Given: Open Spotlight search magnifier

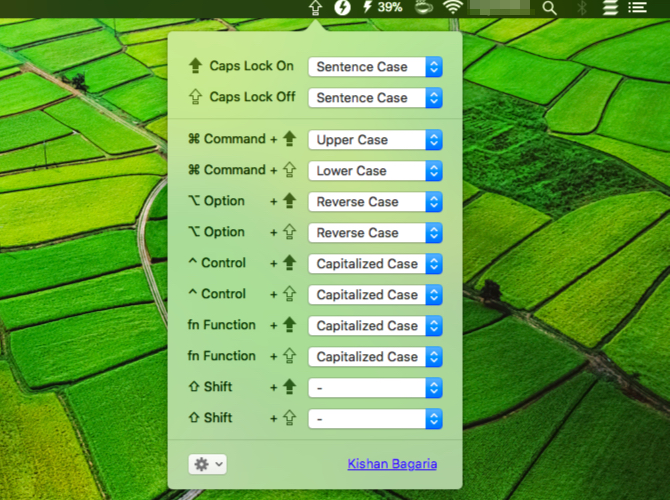Looking at the screenshot, I should tap(550, 8).
